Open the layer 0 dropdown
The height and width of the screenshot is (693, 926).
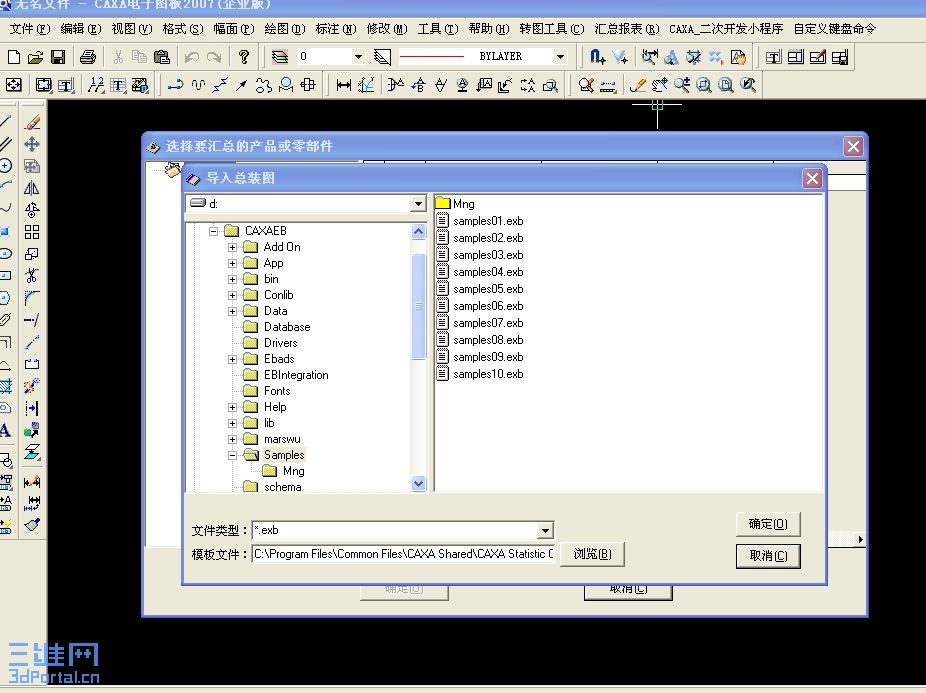tap(358, 57)
